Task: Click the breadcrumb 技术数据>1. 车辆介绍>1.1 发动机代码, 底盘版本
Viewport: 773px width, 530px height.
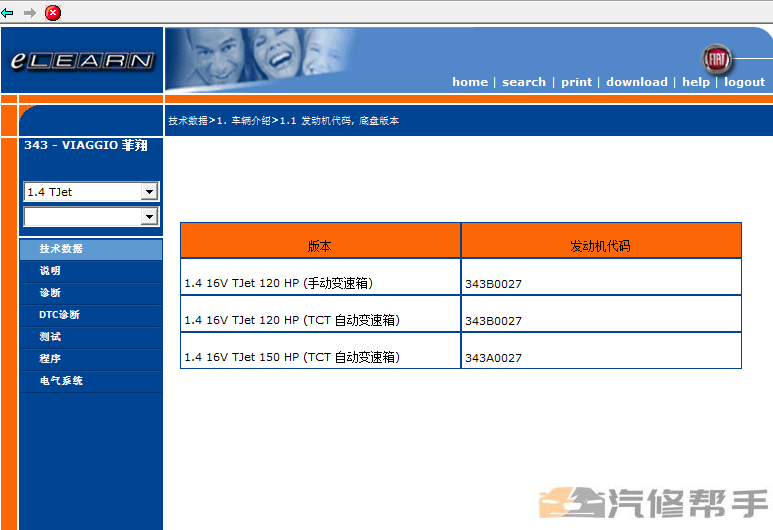Action: click(283, 121)
